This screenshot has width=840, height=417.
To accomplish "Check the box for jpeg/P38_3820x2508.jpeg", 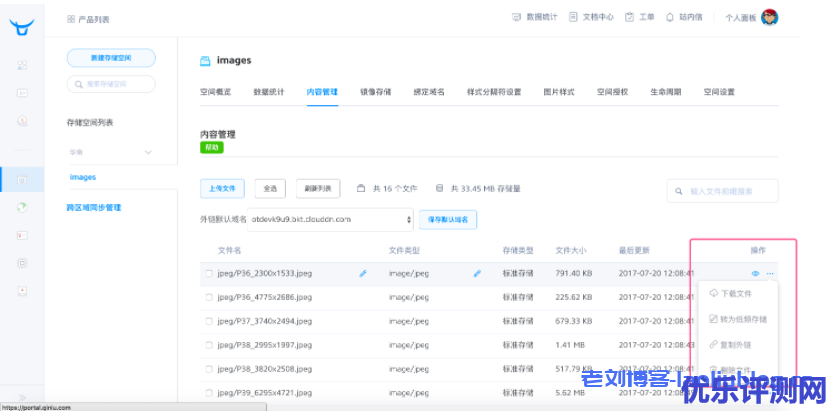I will point(209,369).
